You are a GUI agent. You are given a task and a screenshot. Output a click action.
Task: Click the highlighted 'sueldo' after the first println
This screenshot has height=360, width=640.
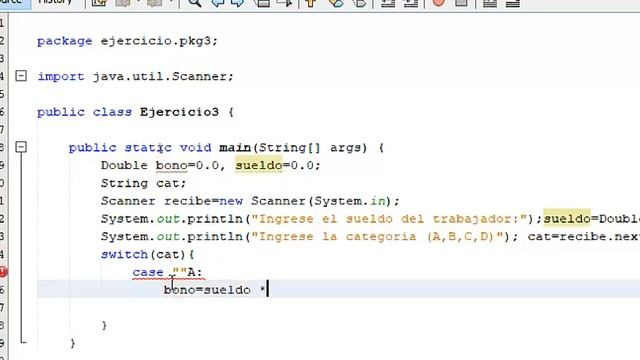pos(567,219)
